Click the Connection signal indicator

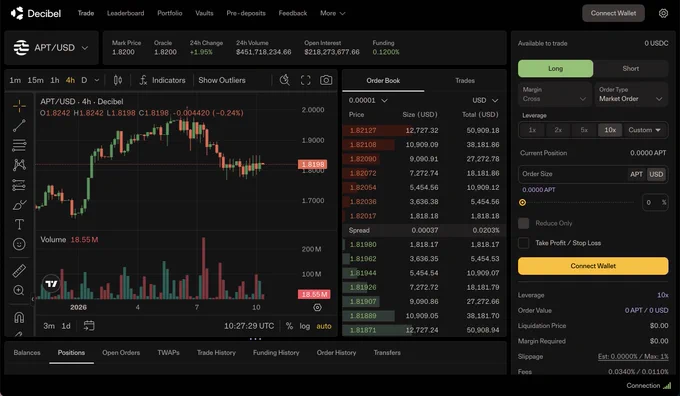coord(649,386)
